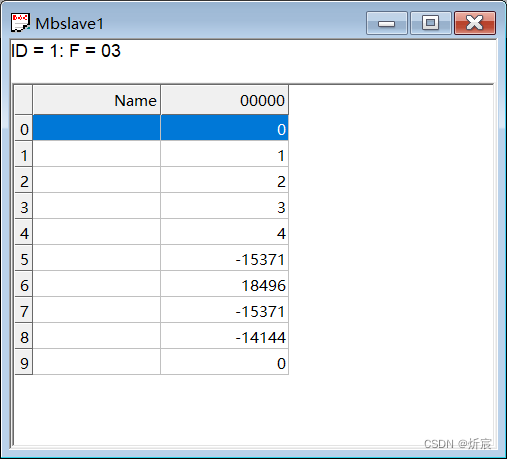
Task: Select the 18496 value cell
Action: click(224, 284)
